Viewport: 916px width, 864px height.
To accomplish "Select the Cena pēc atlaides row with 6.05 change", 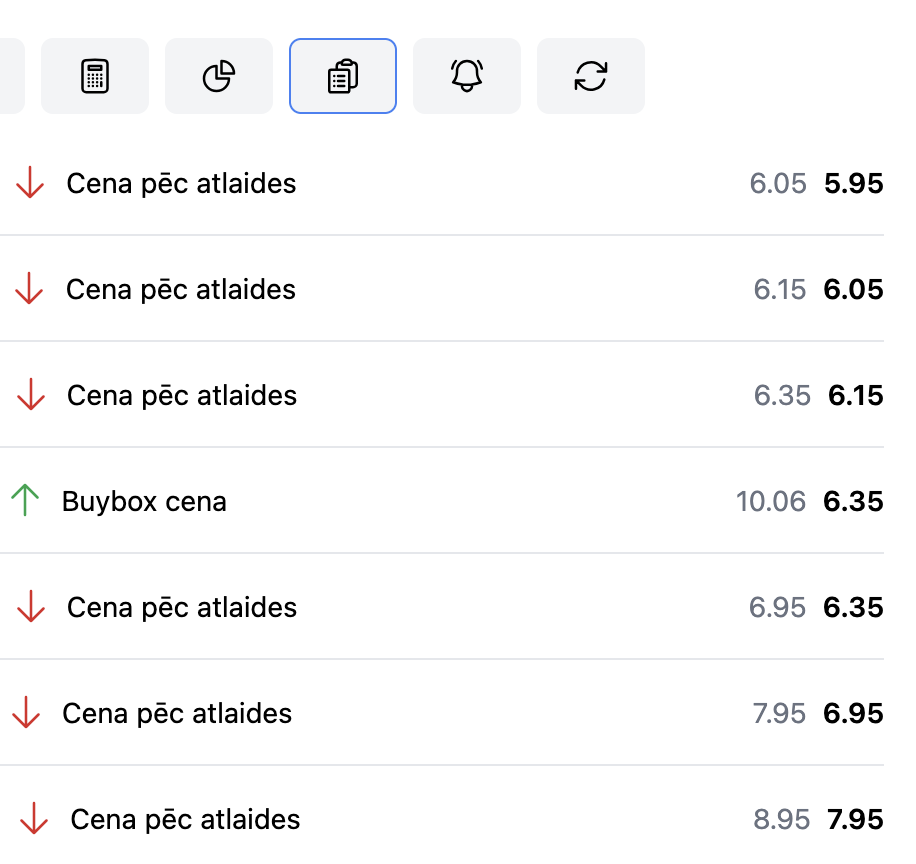I will pyautogui.click(x=181, y=289).
